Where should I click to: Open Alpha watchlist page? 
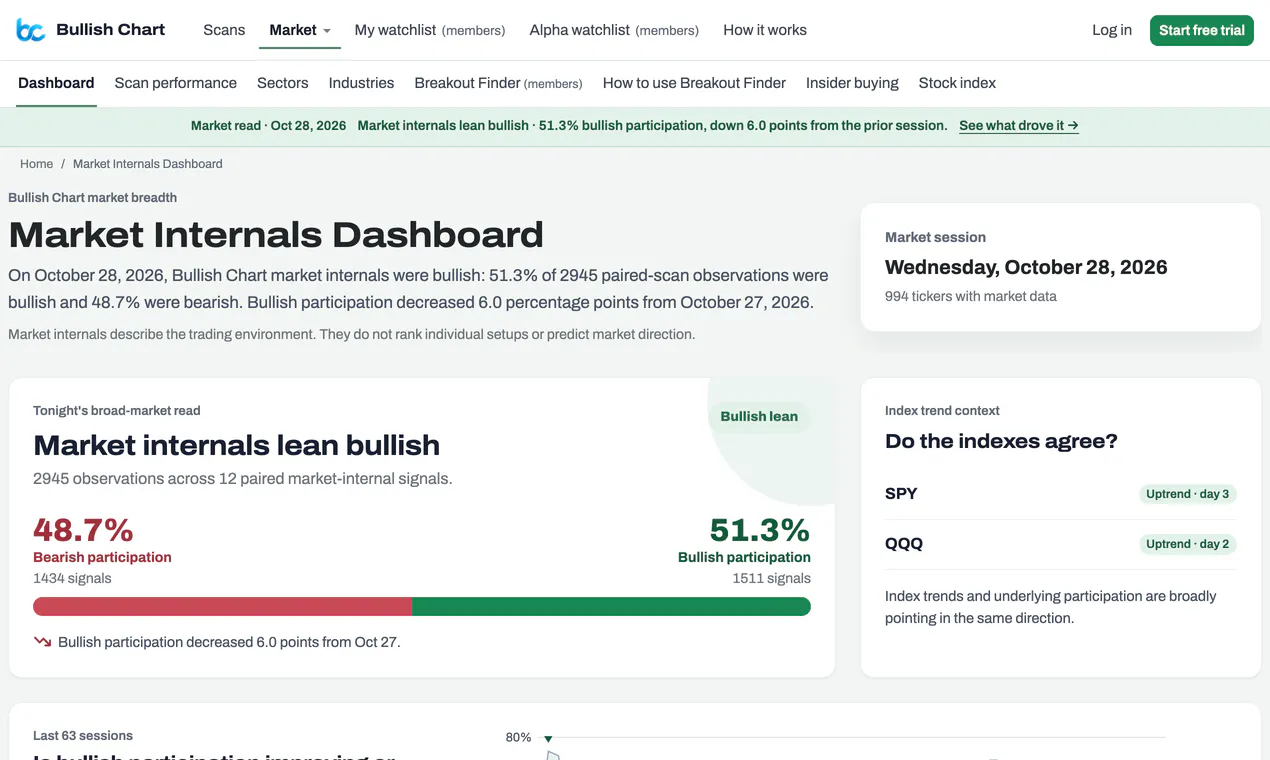[x=614, y=30]
